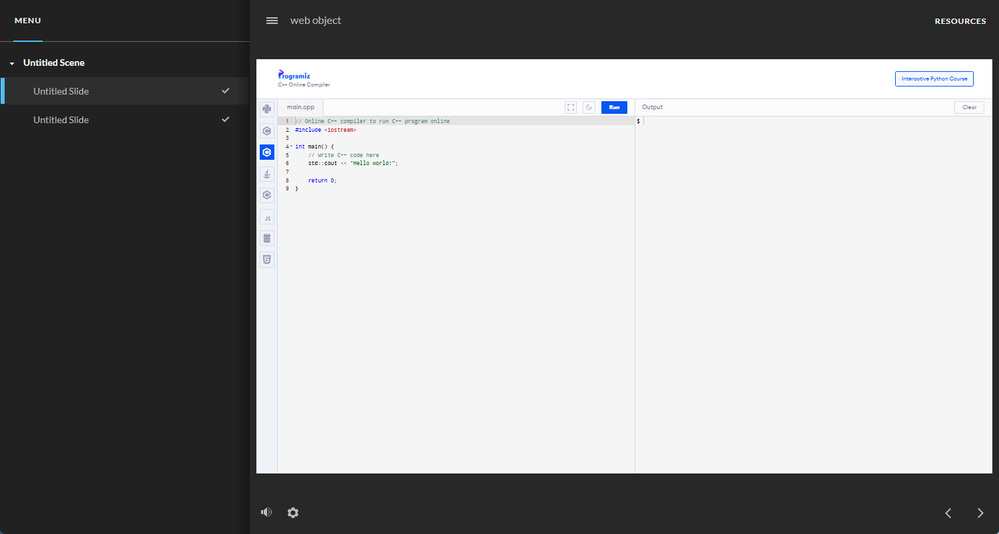Select the active C++ language icon
Viewport: 999px width, 534px height.
(267, 152)
